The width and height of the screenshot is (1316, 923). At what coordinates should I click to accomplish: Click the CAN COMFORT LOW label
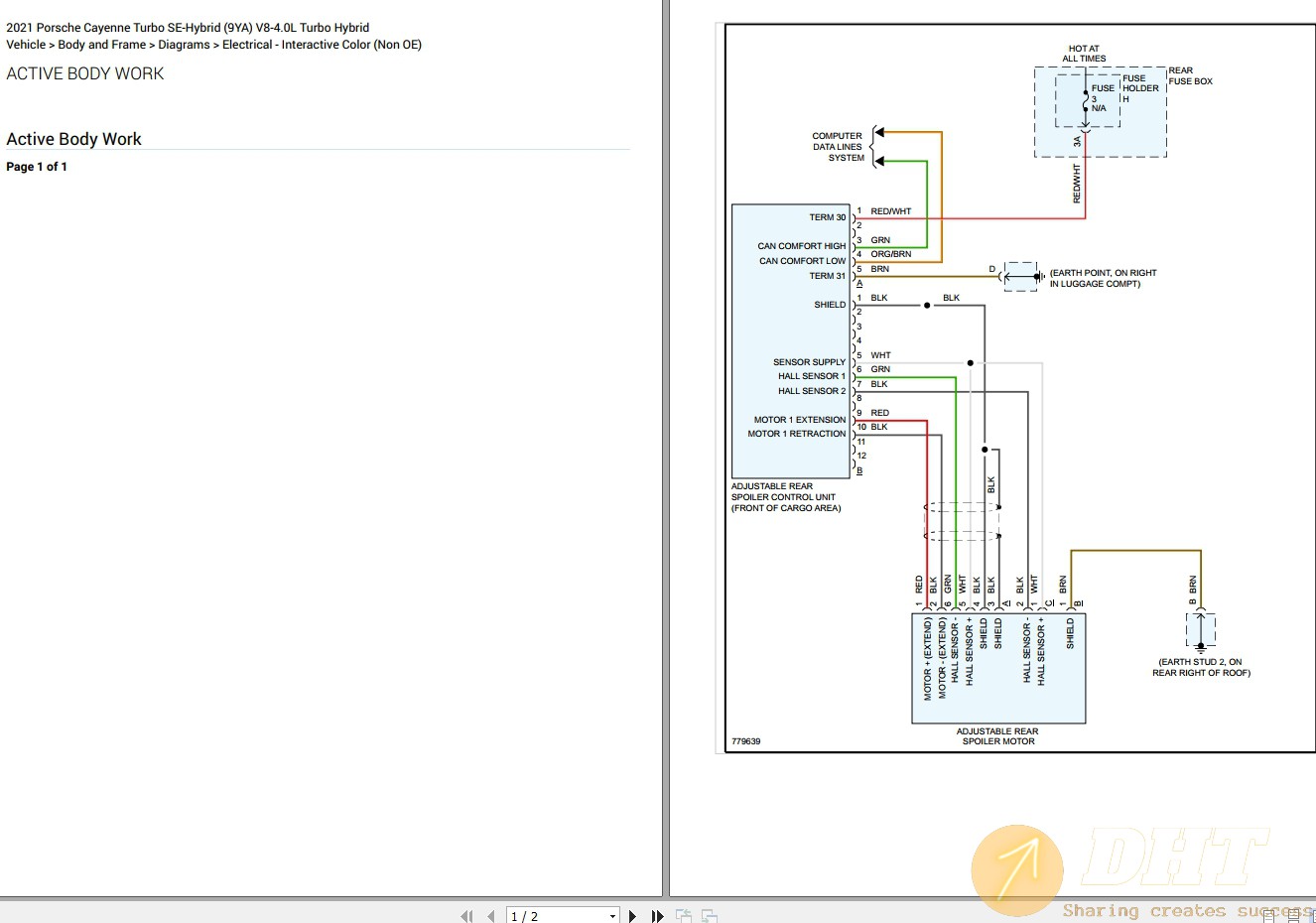802,261
